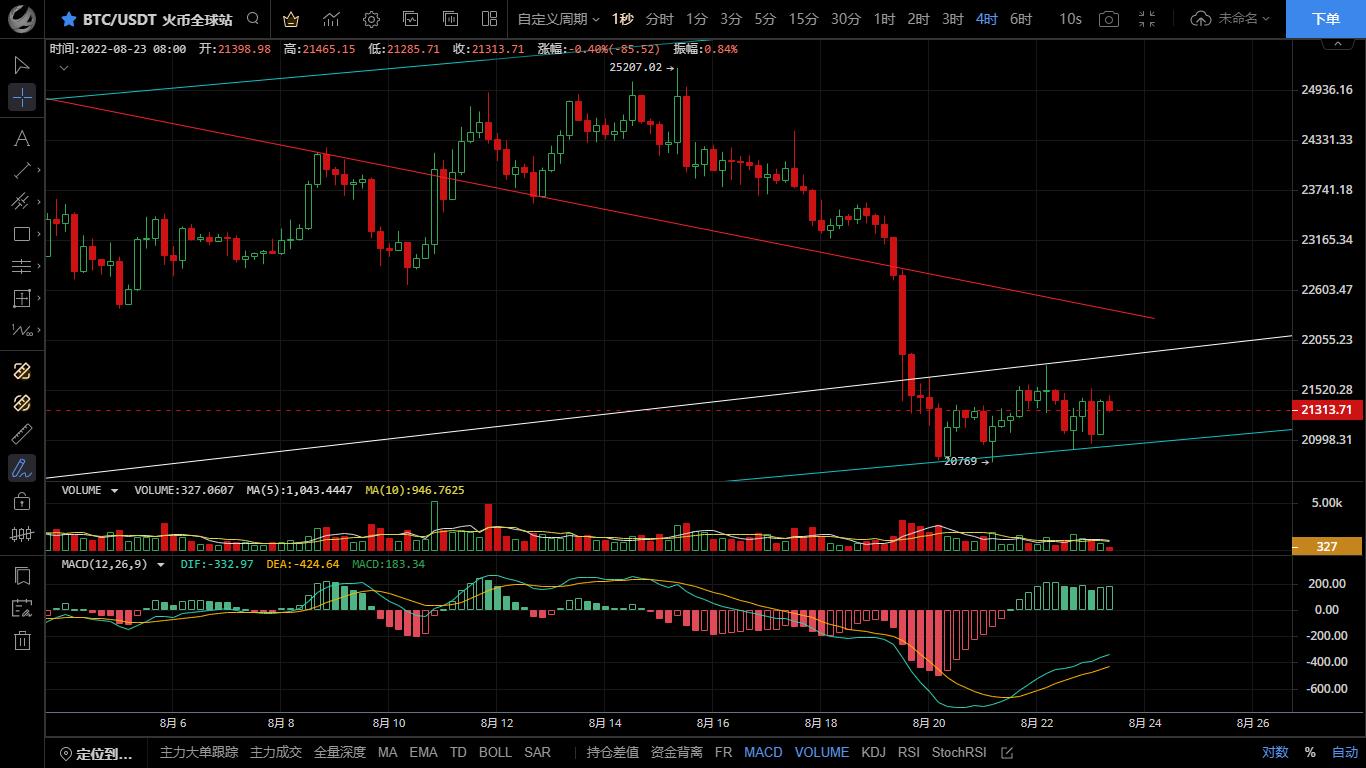Open 主力大单跟踪 at the bottom bar
Screen dimensions: 1366x768
click(199, 753)
